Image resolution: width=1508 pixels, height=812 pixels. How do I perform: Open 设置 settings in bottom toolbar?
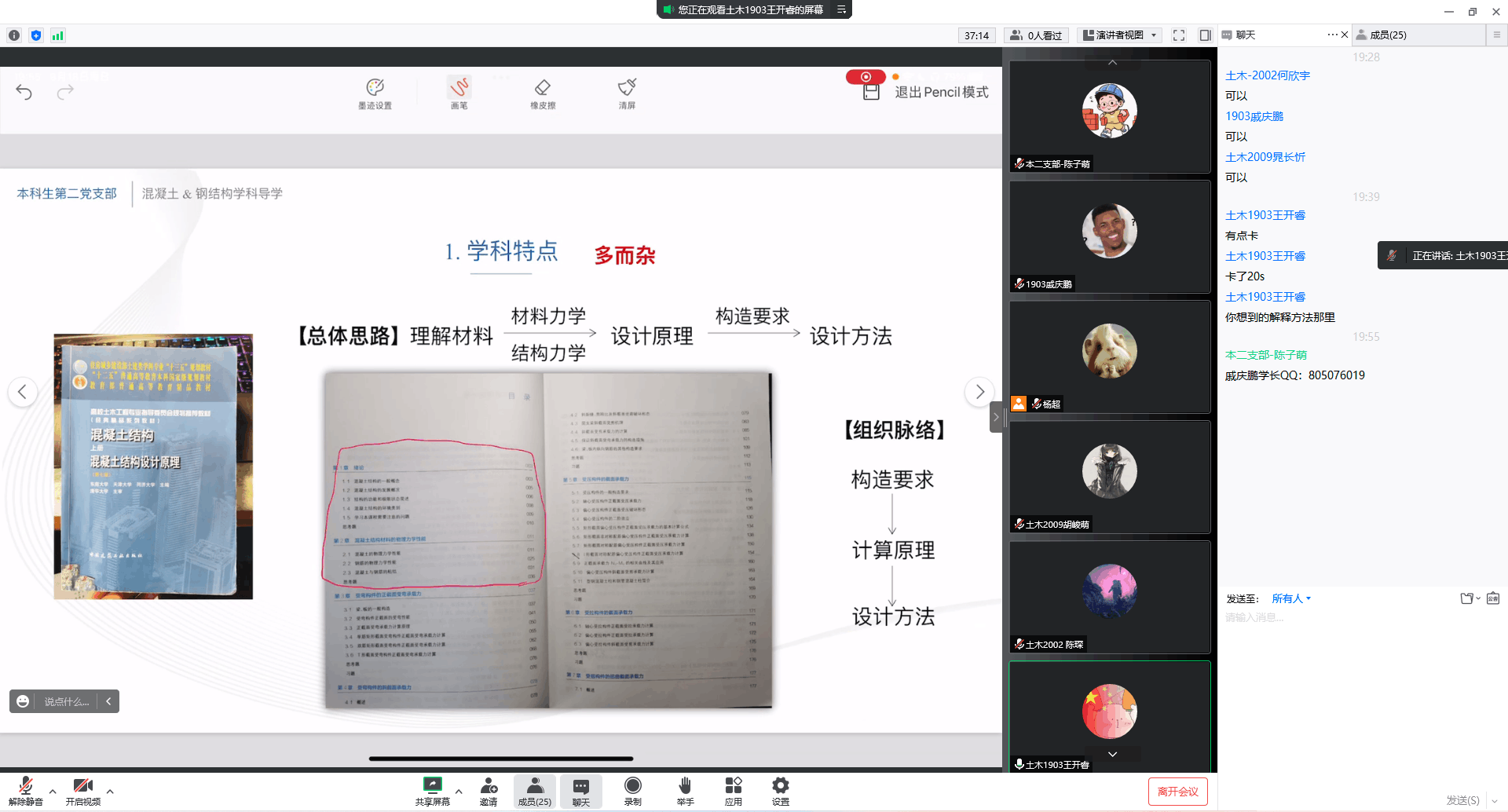coord(780,790)
